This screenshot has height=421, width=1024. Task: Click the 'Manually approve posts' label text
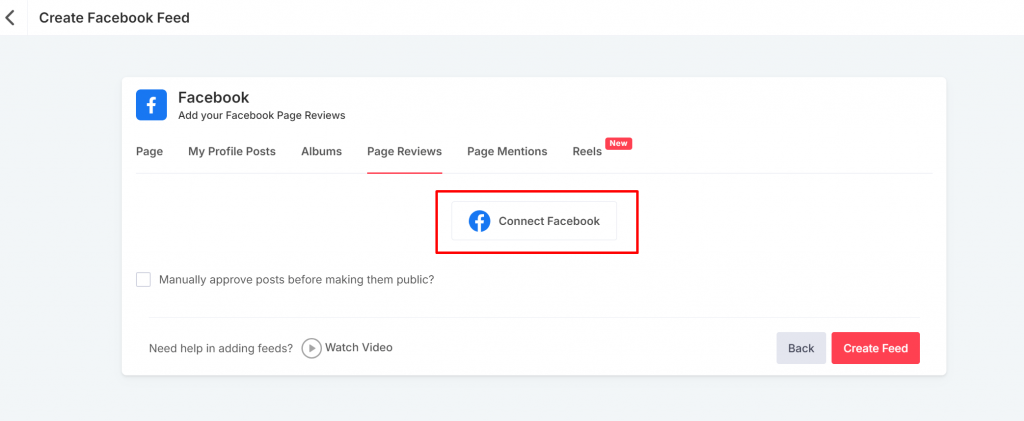click(x=296, y=280)
